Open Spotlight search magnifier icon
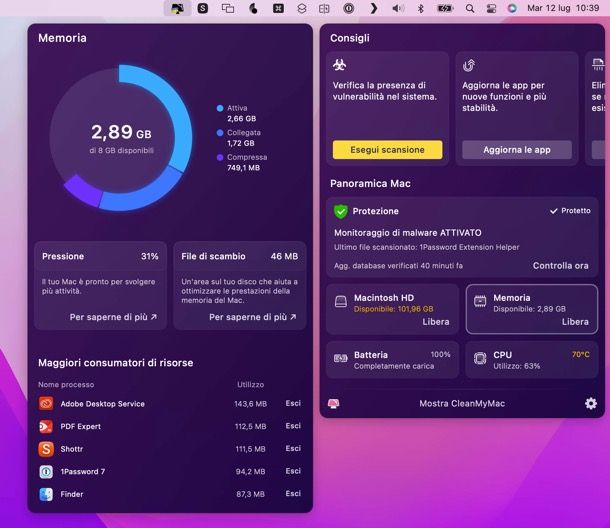Viewport: 610px width, 528px height. tap(470, 8)
